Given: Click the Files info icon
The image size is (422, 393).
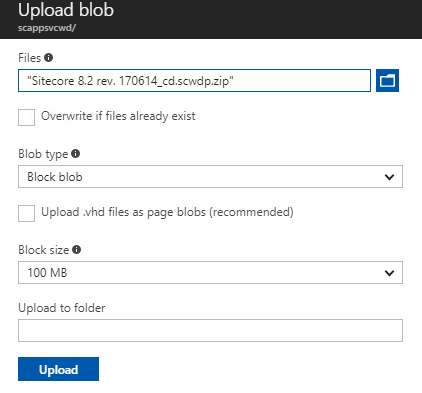Looking at the screenshot, I should coord(49,58).
